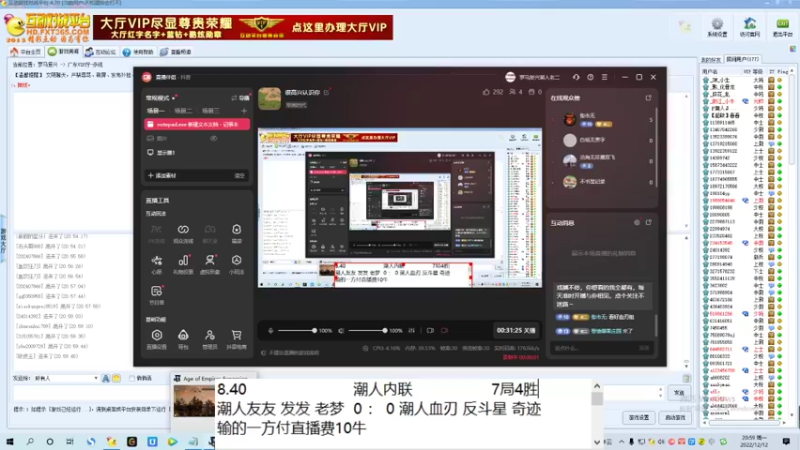Click the screen icon beside the mixer
This screenshot has height=450, width=800.
coord(430,331)
